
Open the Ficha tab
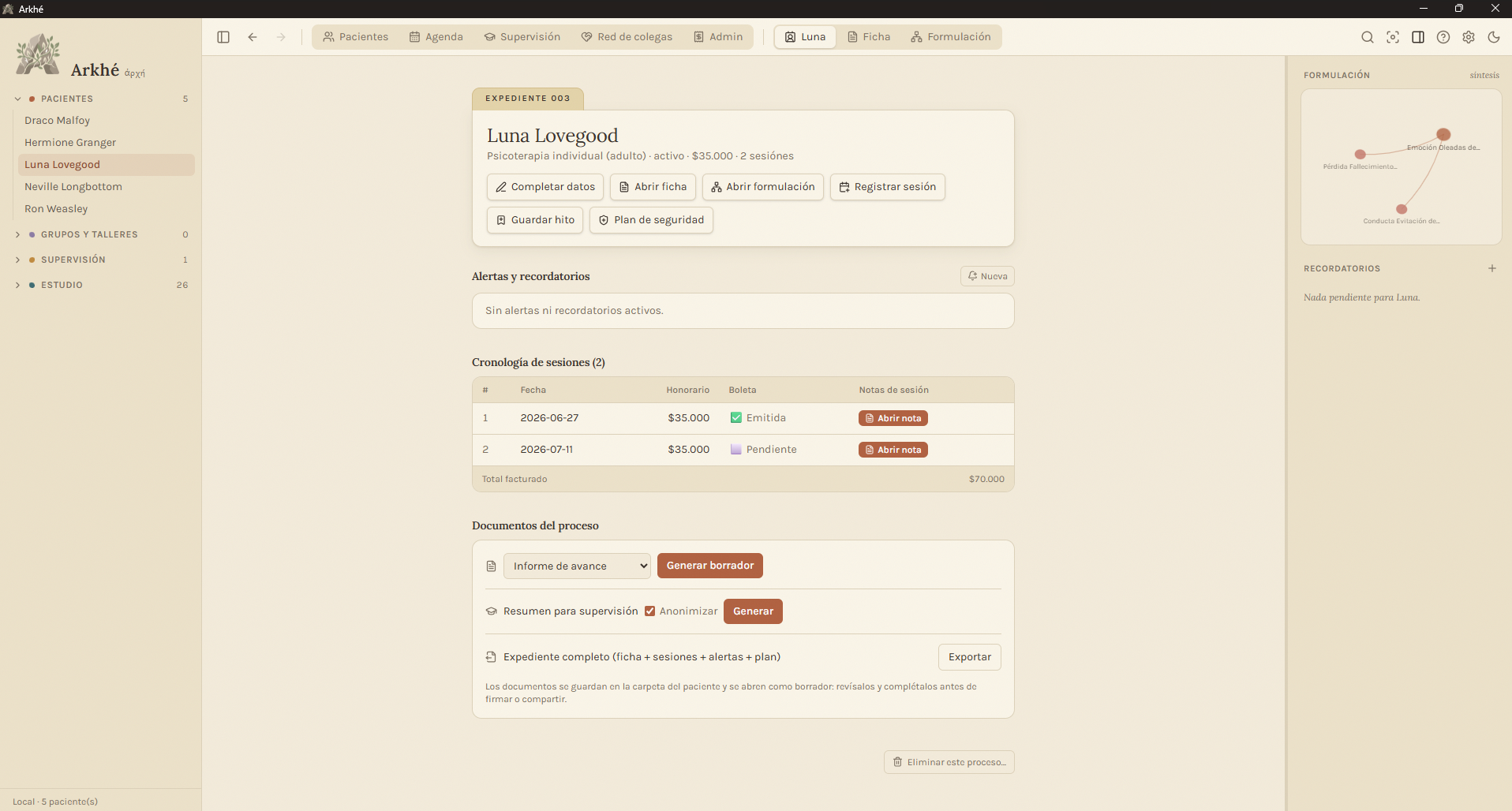(868, 37)
